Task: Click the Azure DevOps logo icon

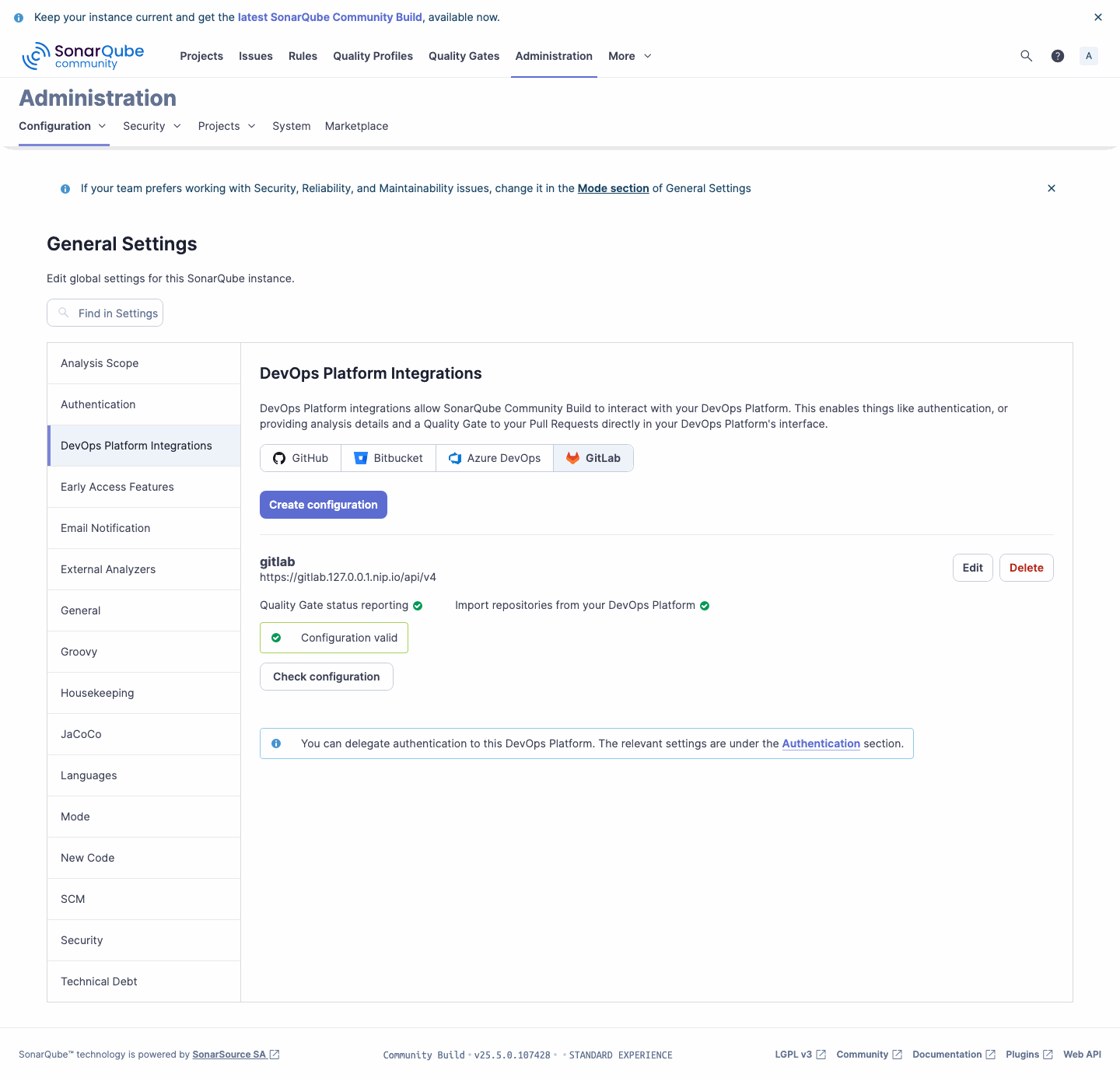Action: coord(455,458)
